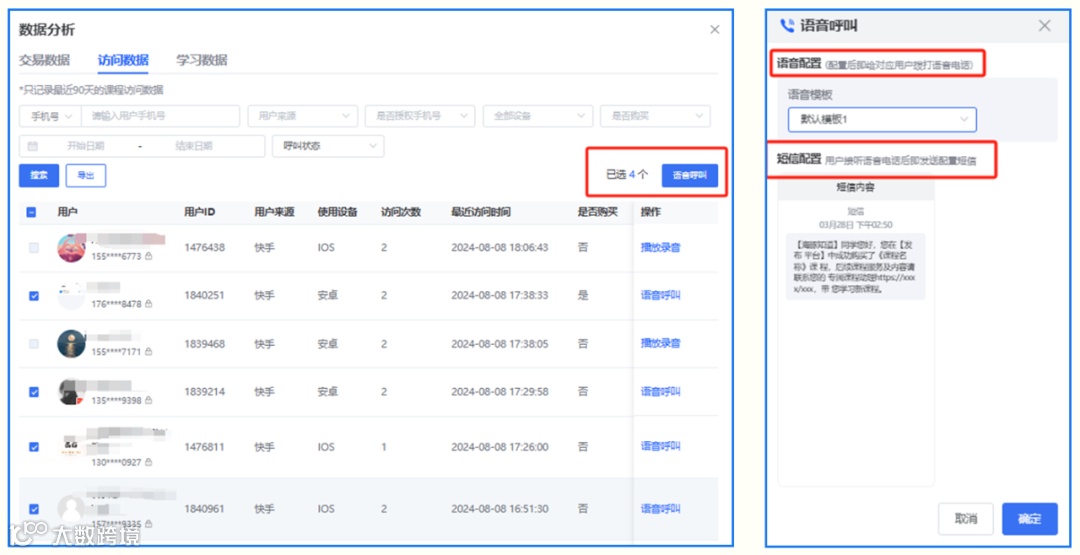Click lock icon next to 135****9398
Viewport: 1080px width, 555px height.
(149, 400)
